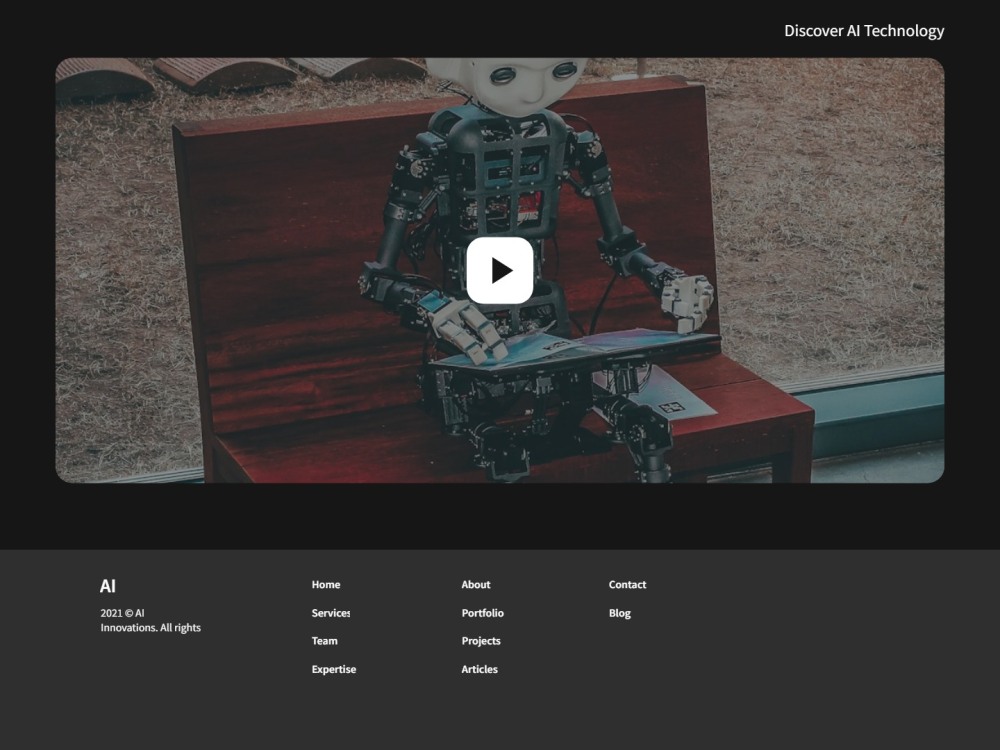Open the About footer link
1000x750 pixels.
pyautogui.click(x=476, y=584)
